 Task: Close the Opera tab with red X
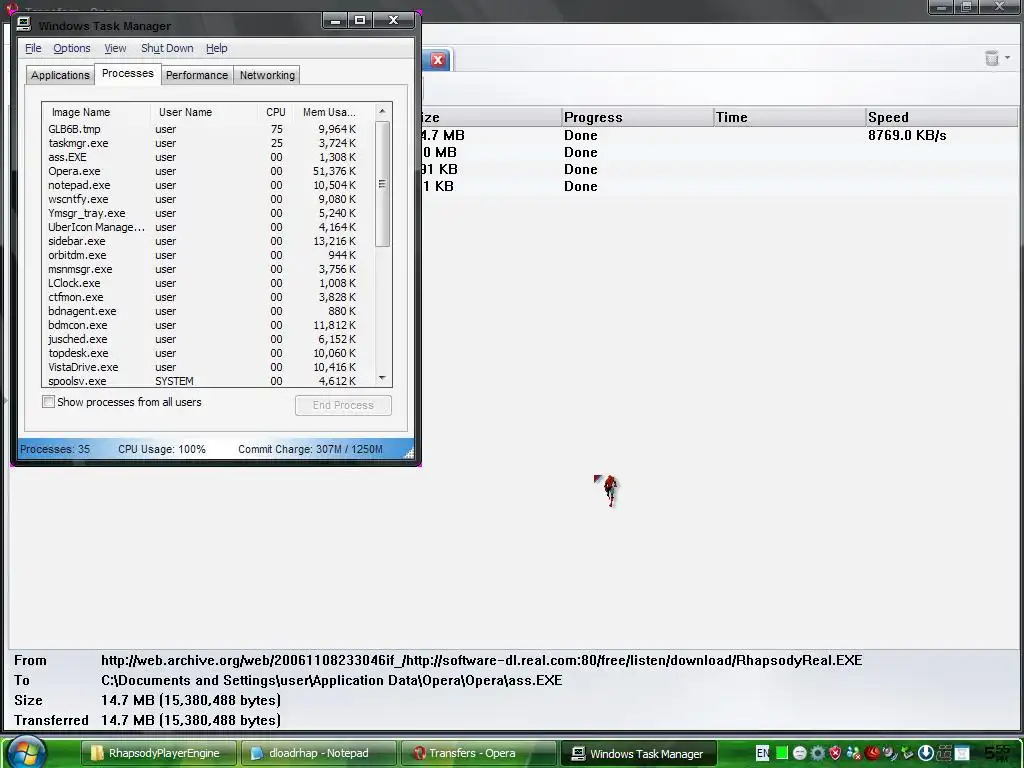tap(438, 60)
